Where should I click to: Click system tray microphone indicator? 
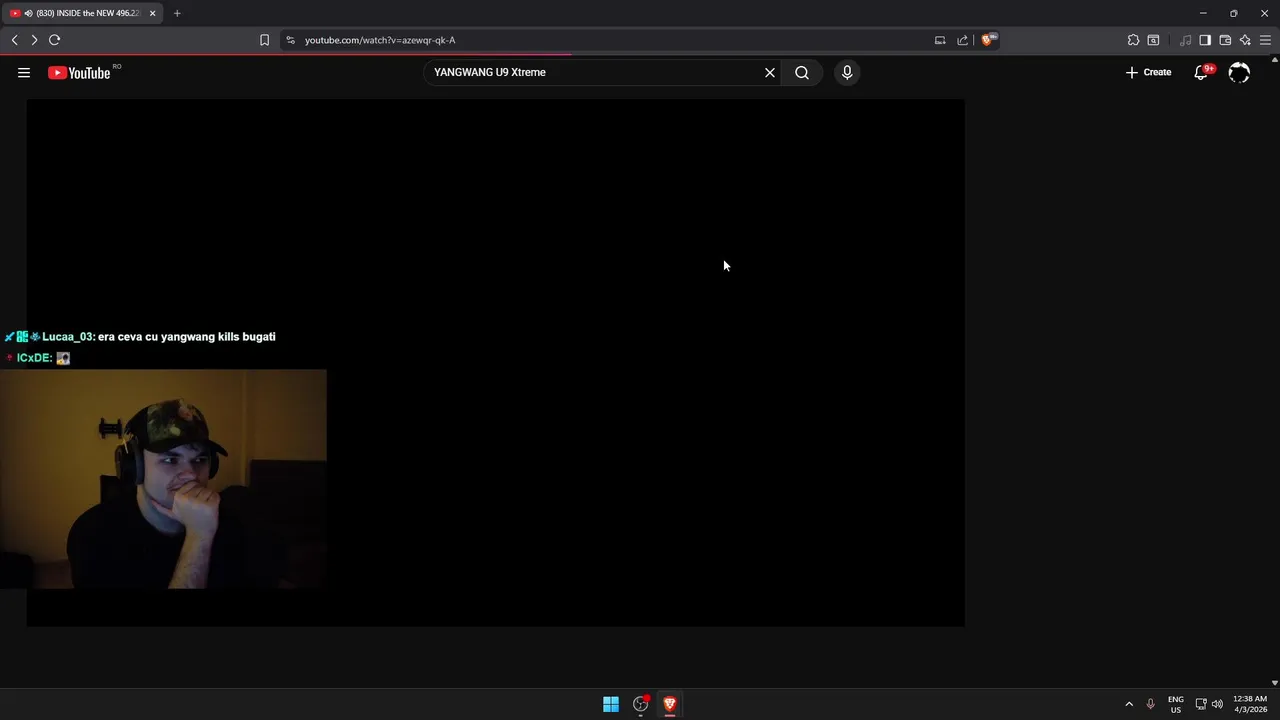pos(1150,704)
